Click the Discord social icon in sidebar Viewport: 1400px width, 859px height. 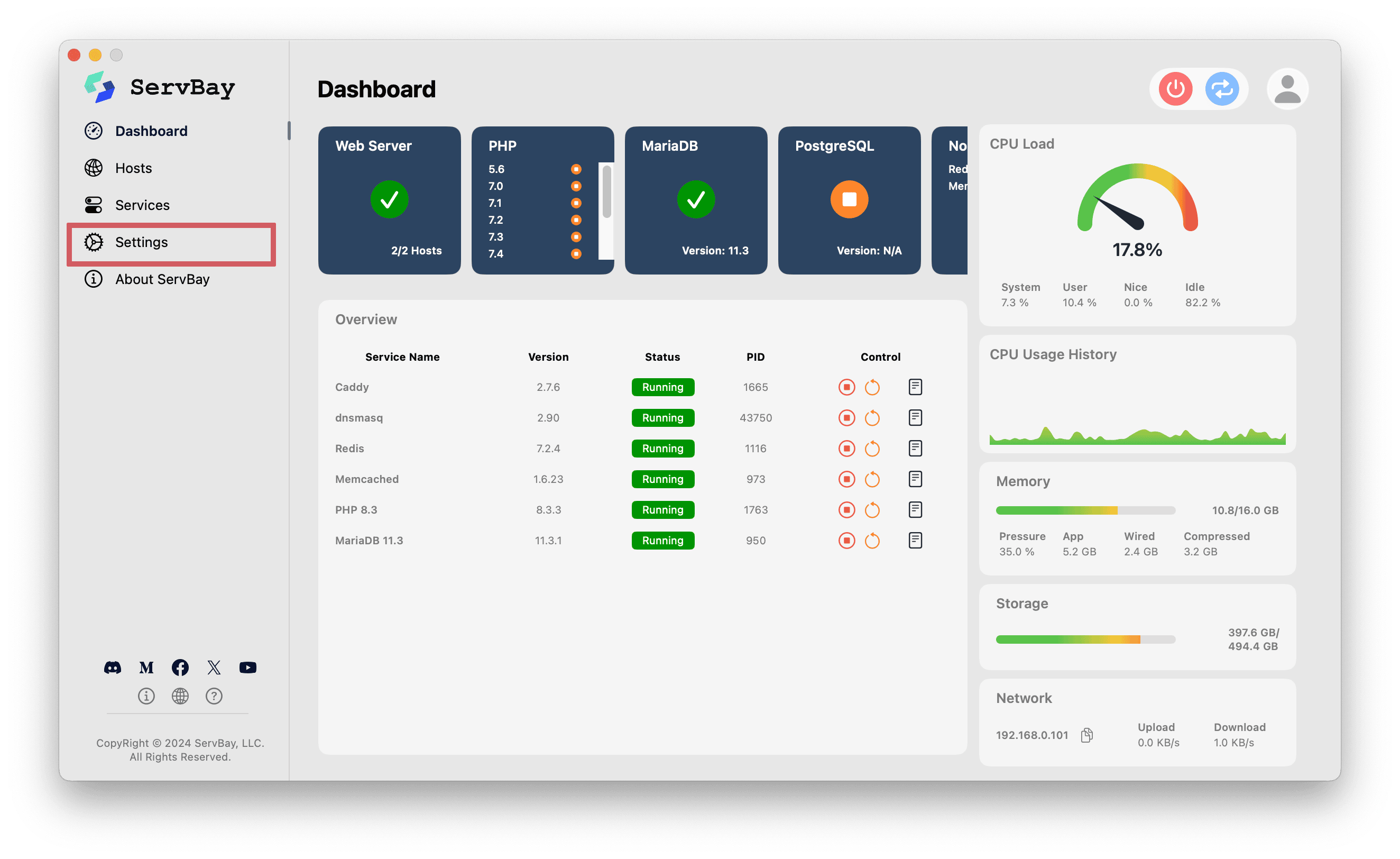(x=112, y=667)
